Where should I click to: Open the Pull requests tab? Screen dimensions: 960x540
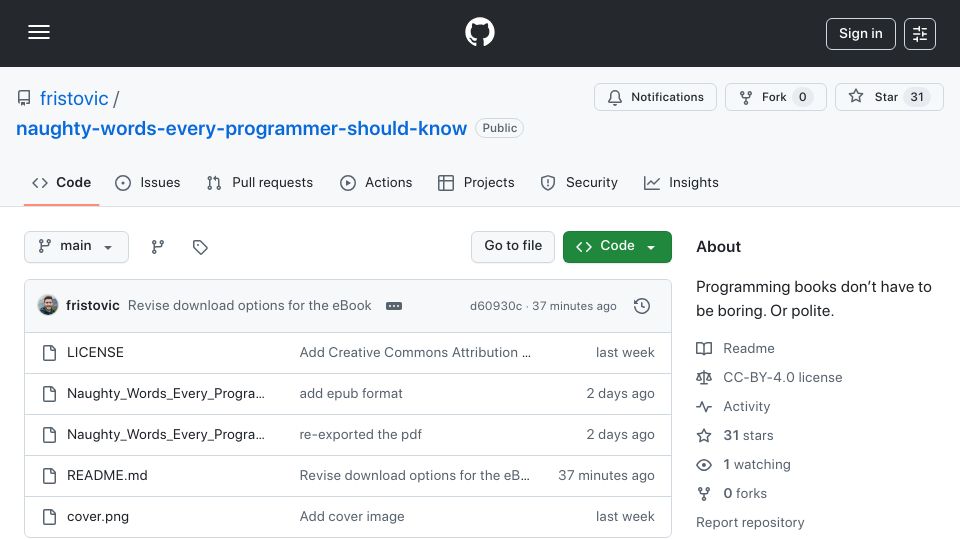coord(260,182)
